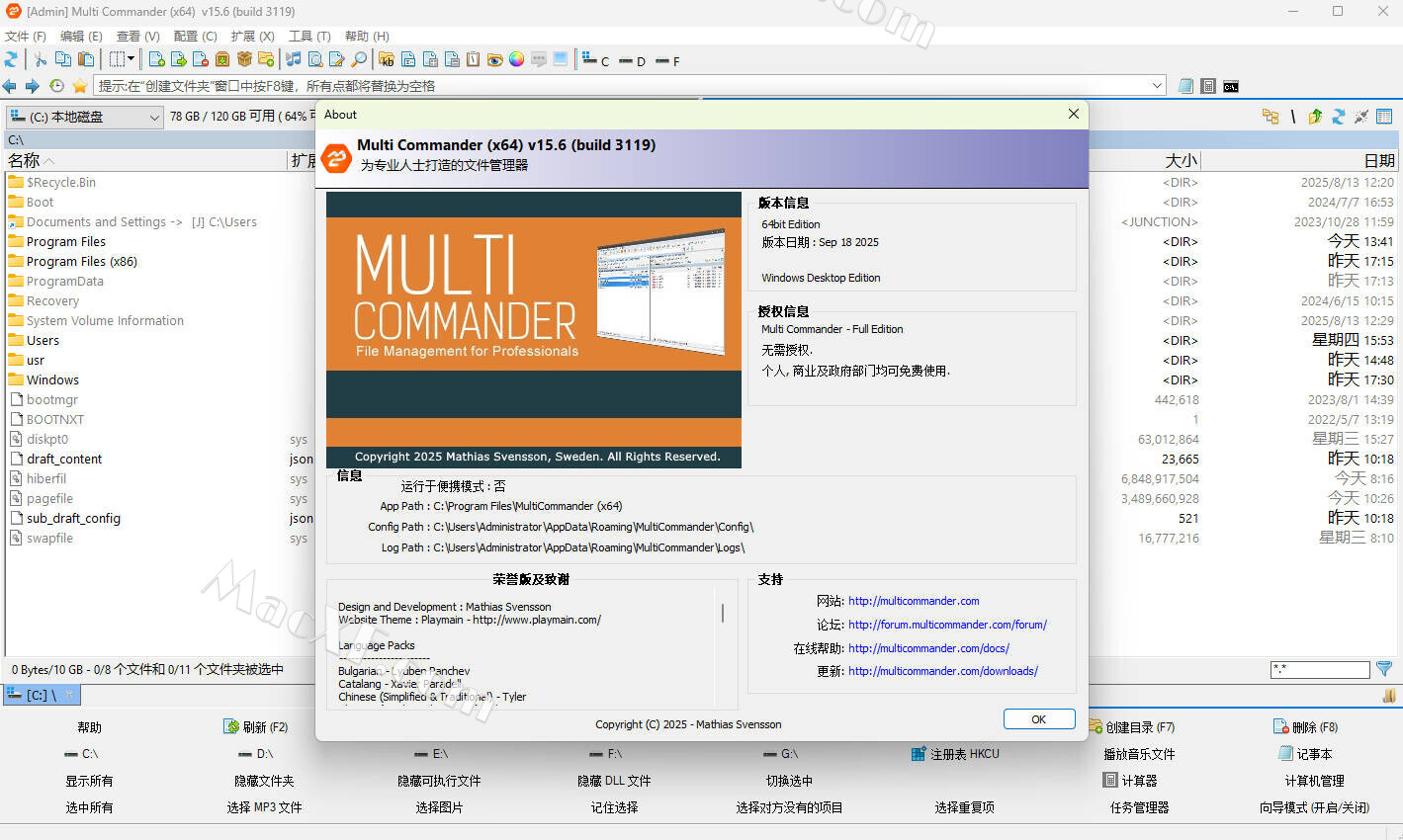Click the 刷新 (F2) button

point(256,727)
